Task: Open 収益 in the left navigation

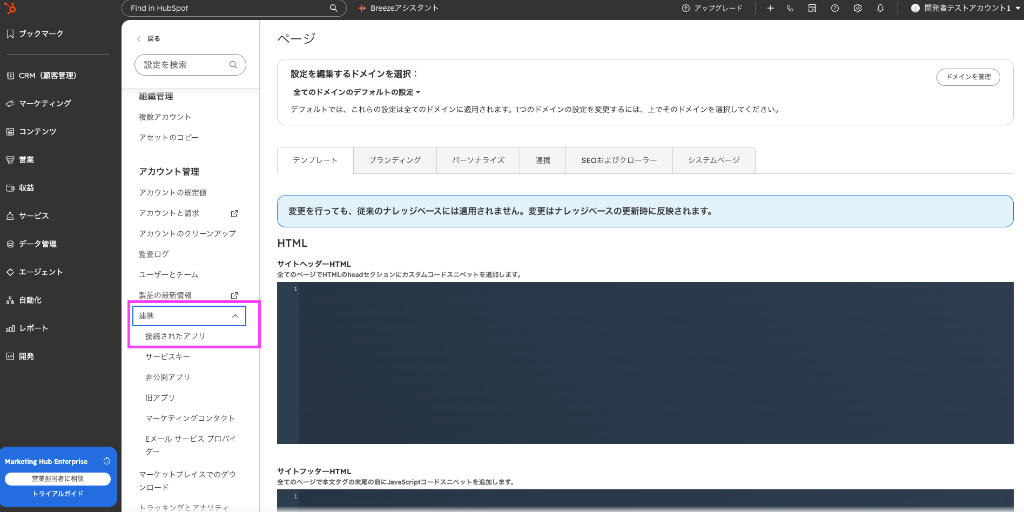Action: pos(20,187)
